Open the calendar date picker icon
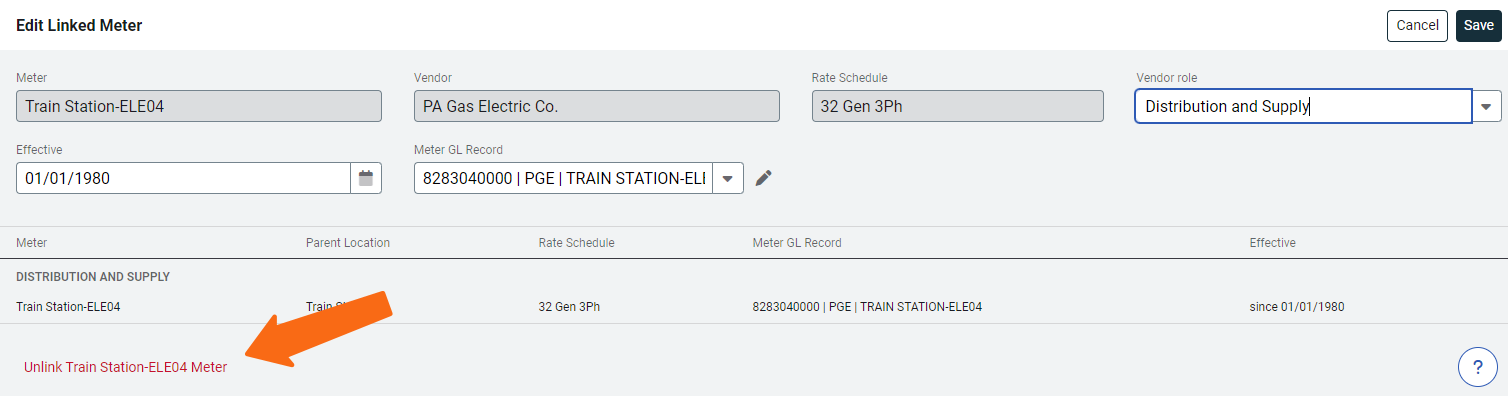 pyautogui.click(x=366, y=178)
